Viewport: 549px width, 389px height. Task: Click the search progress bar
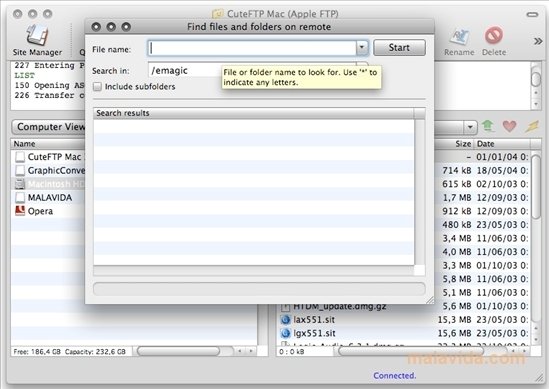click(259, 289)
